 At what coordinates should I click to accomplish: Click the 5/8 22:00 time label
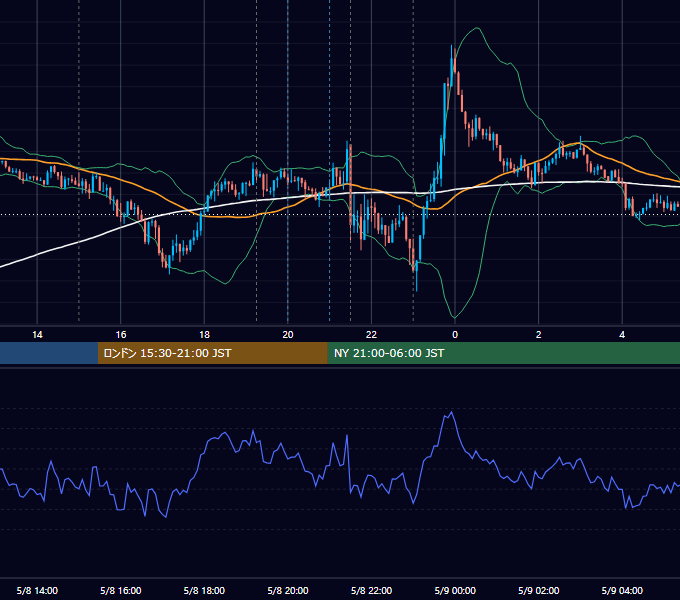[371, 590]
